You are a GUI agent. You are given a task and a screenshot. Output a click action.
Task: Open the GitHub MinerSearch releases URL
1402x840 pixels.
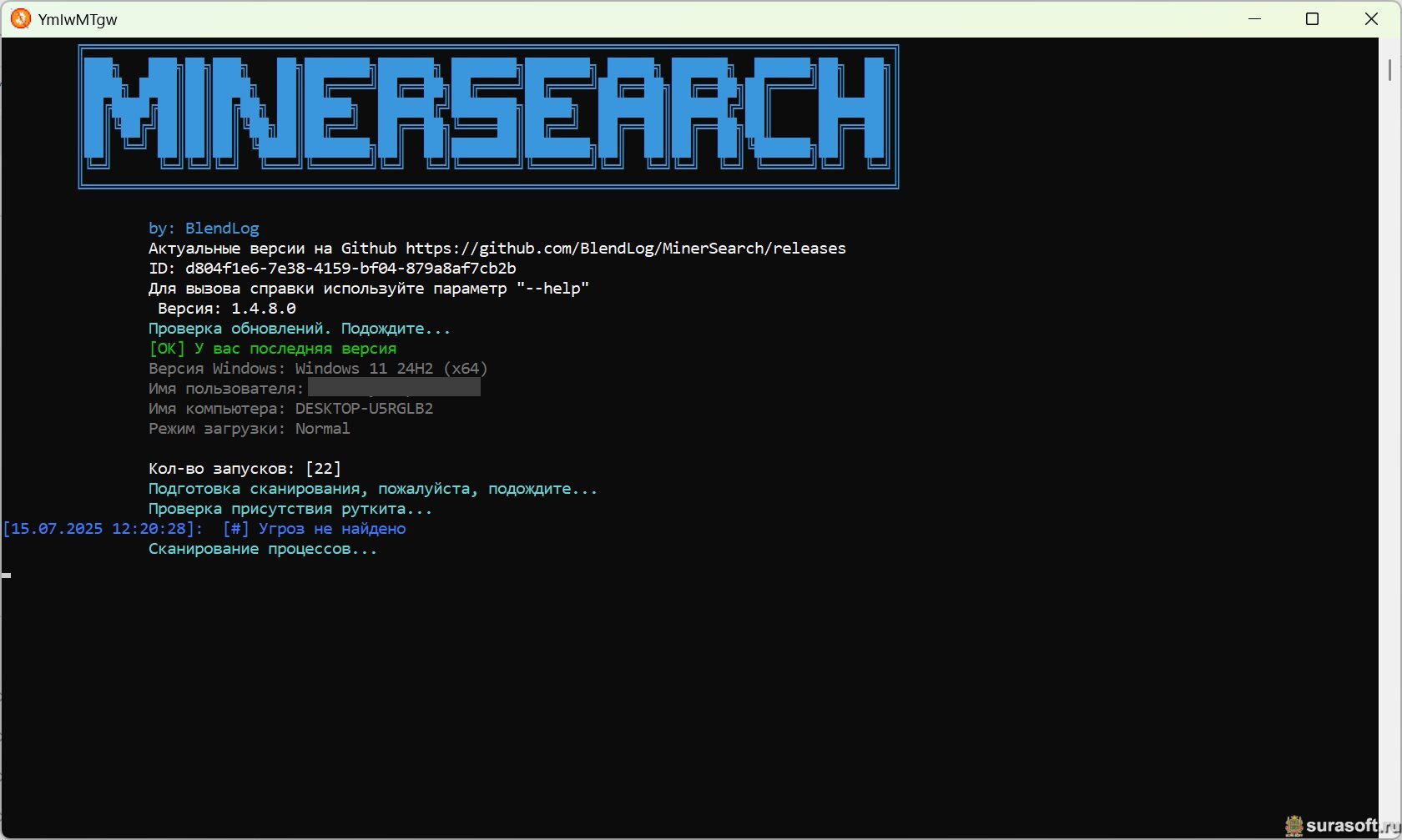click(x=626, y=249)
